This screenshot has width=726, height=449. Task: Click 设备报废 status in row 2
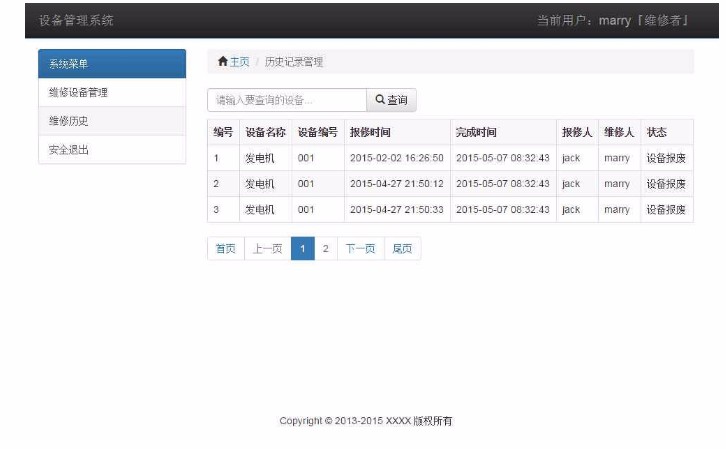point(666,184)
